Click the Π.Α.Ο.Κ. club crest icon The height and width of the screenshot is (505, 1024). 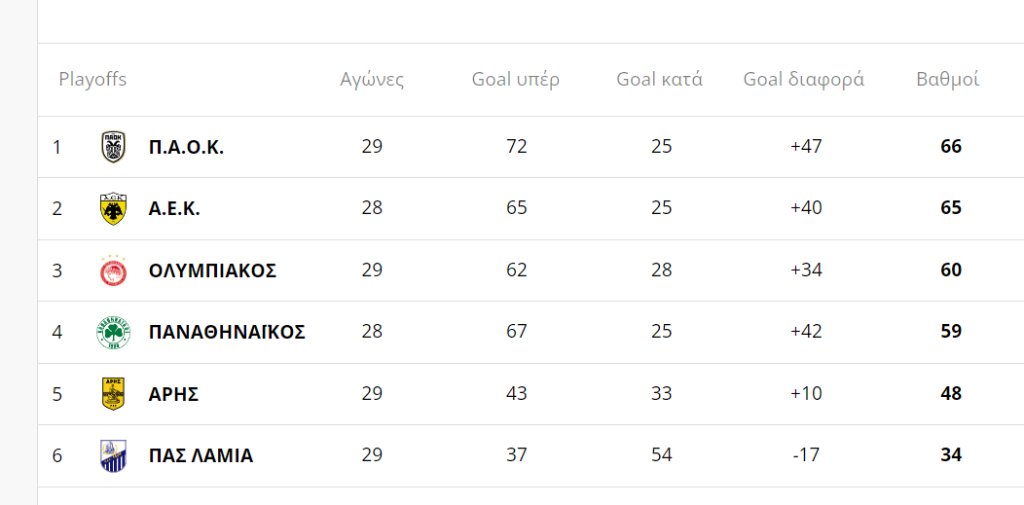tap(113, 147)
